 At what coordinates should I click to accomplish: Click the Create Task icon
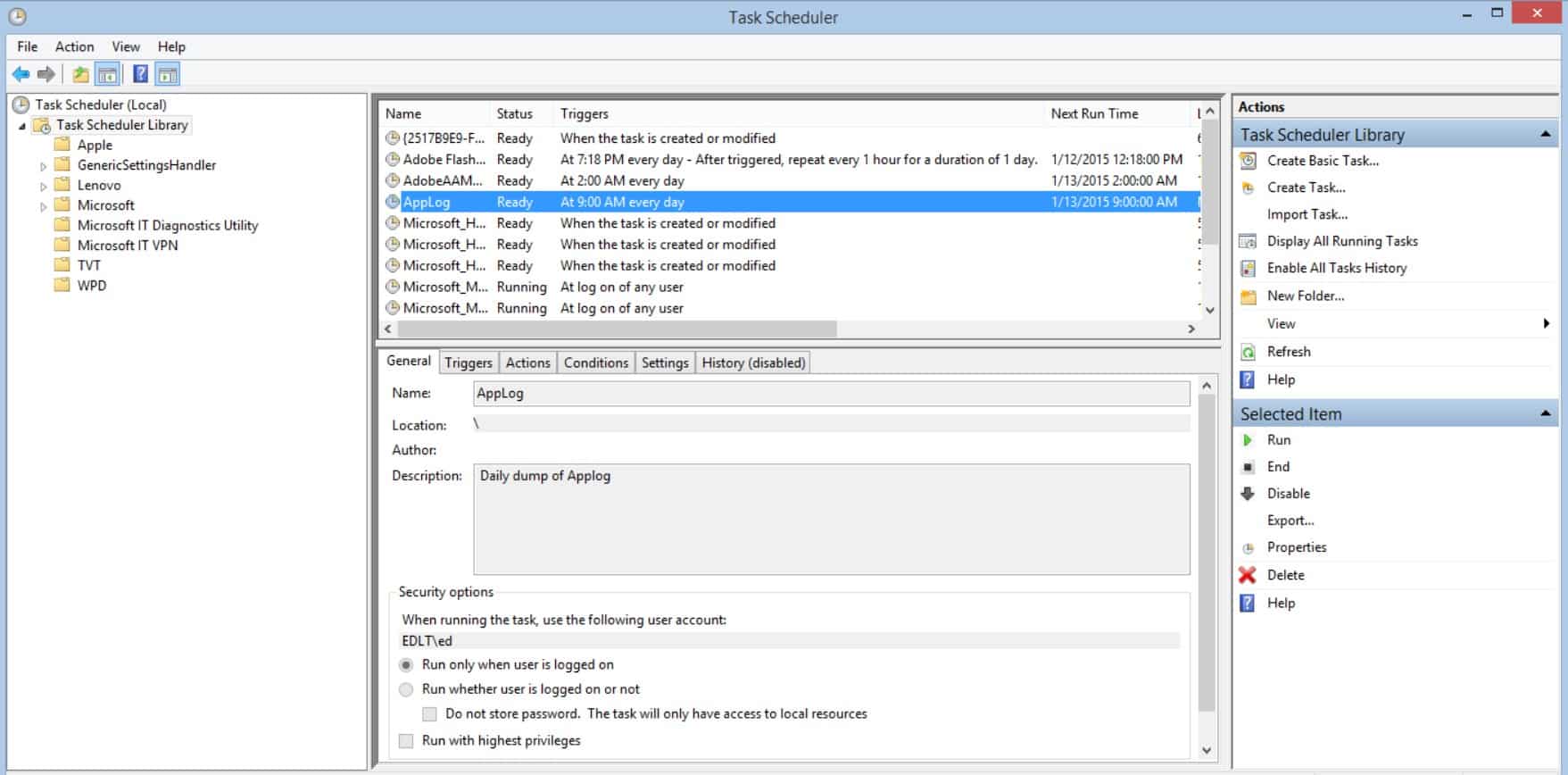tap(1248, 187)
